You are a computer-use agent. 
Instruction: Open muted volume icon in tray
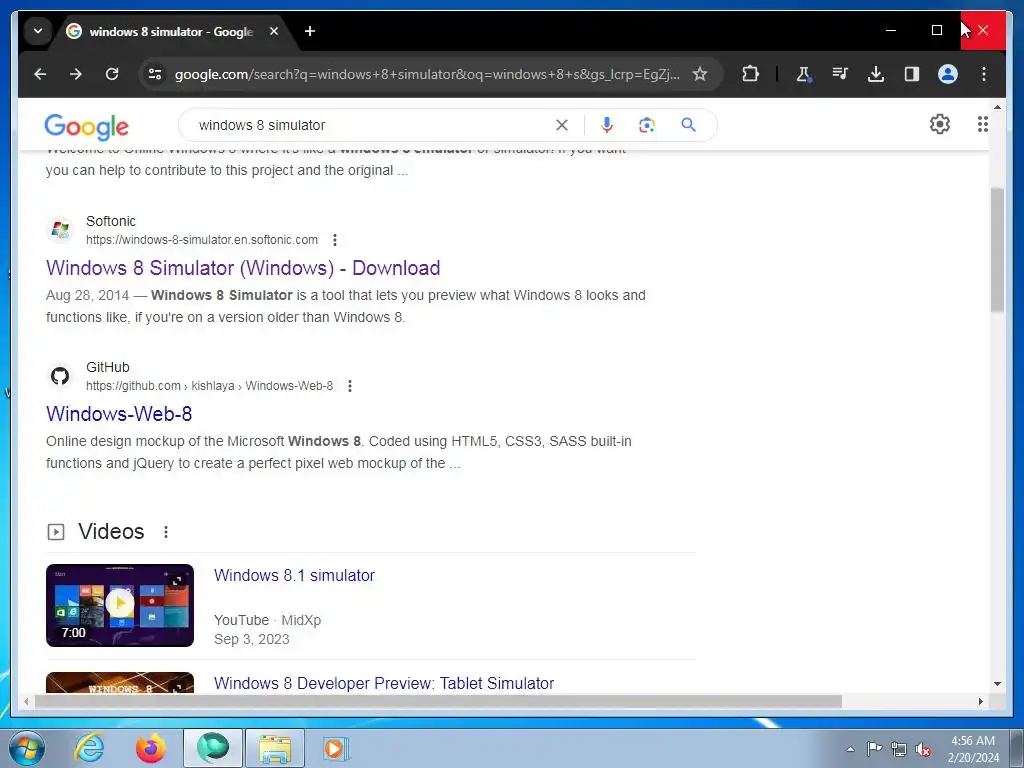[x=923, y=750]
